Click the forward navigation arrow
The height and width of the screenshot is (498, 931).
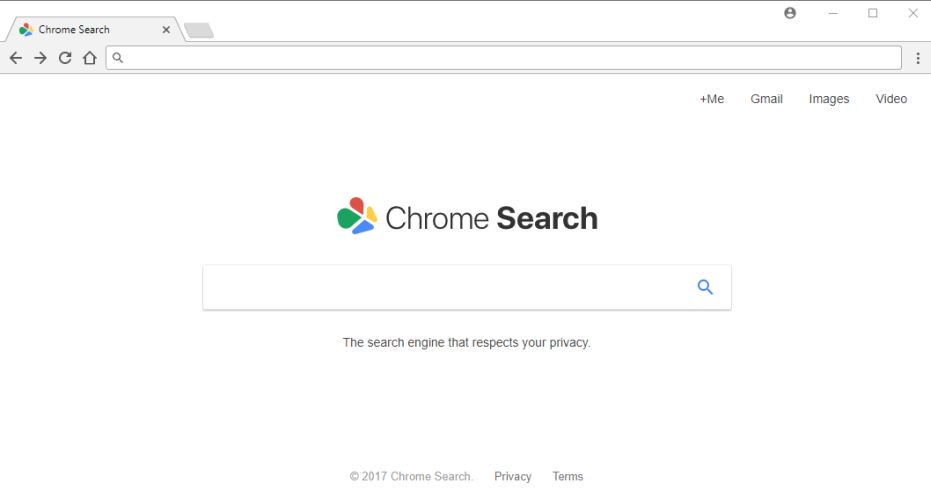coord(40,58)
